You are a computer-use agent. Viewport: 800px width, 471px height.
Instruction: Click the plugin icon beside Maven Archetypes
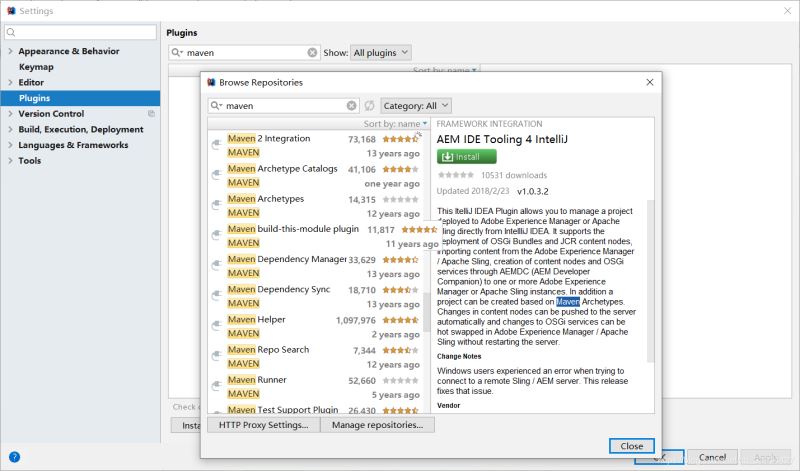click(x=217, y=205)
